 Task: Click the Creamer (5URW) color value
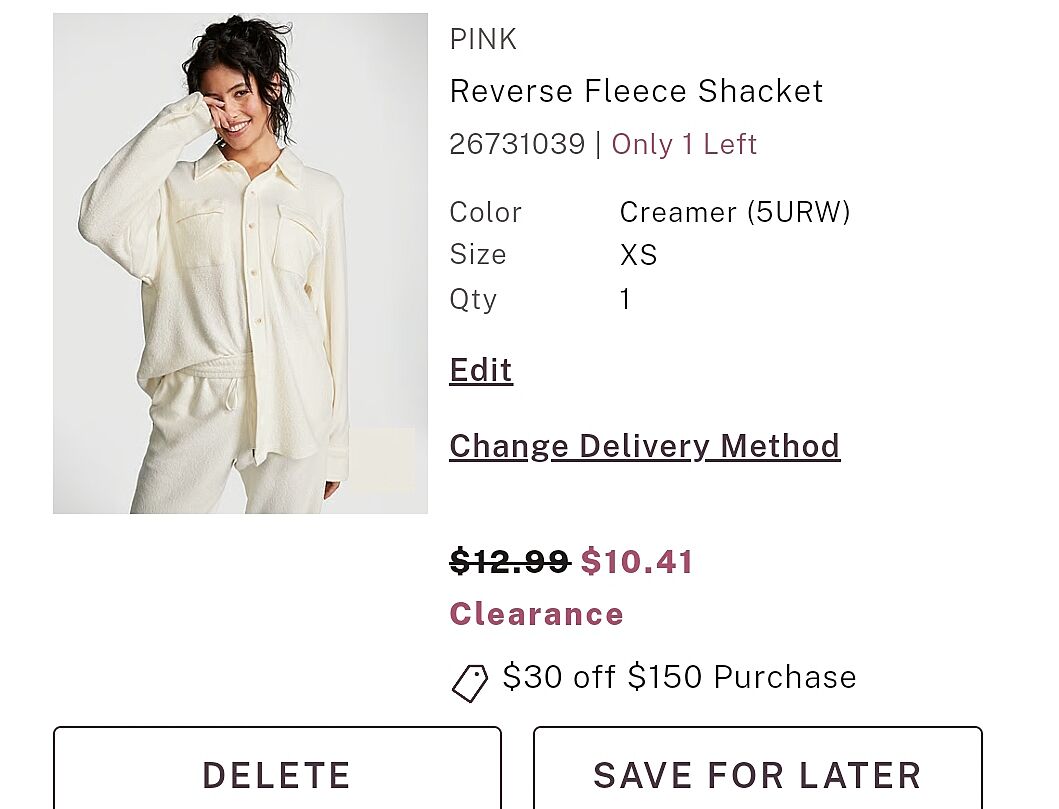pyautogui.click(x=735, y=212)
